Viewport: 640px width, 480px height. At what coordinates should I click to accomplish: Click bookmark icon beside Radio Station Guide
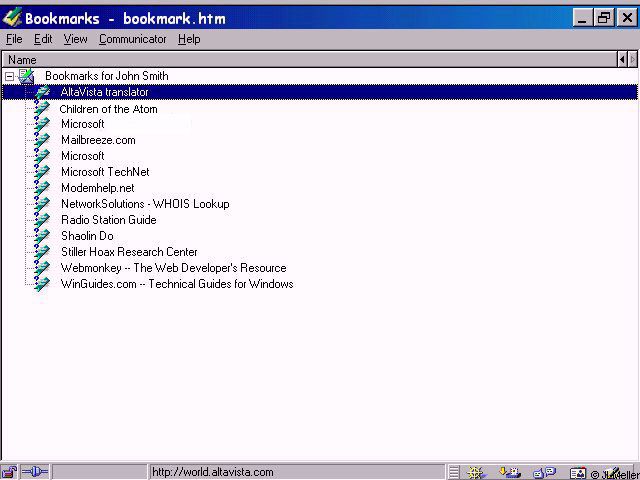click(42, 220)
